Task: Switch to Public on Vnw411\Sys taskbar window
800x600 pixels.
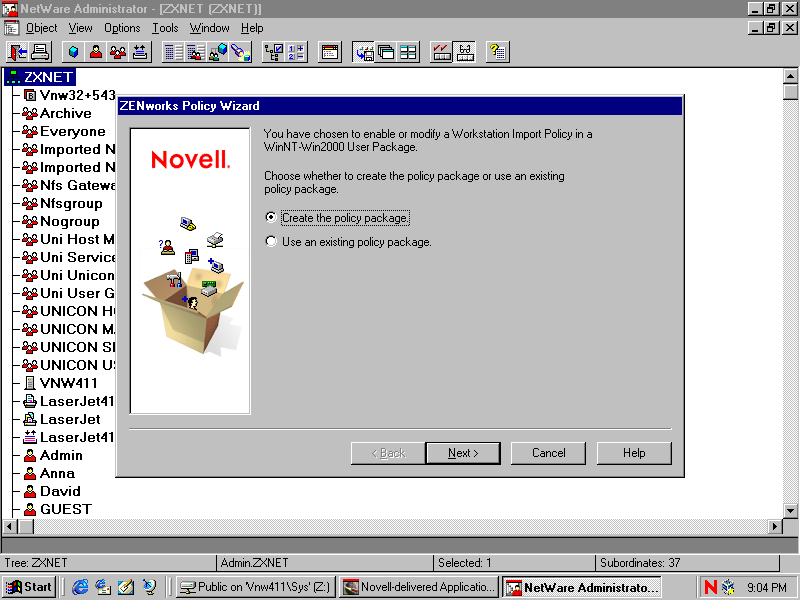Action: pos(256,587)
